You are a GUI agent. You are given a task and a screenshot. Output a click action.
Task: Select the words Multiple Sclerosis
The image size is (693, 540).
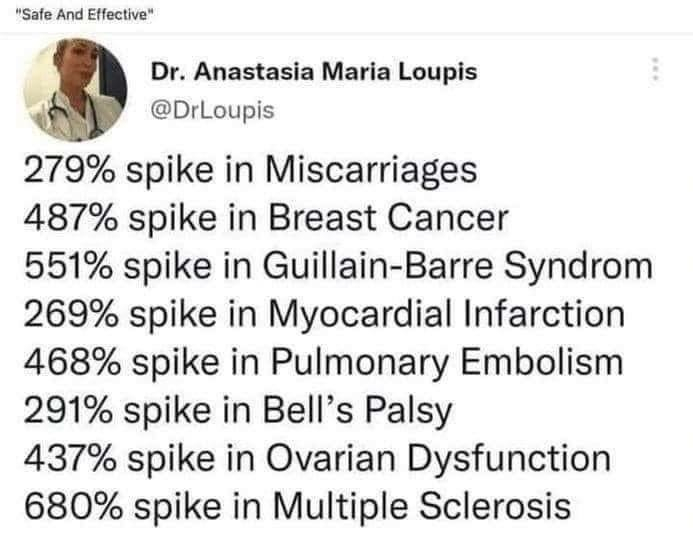tap(422, 507)
